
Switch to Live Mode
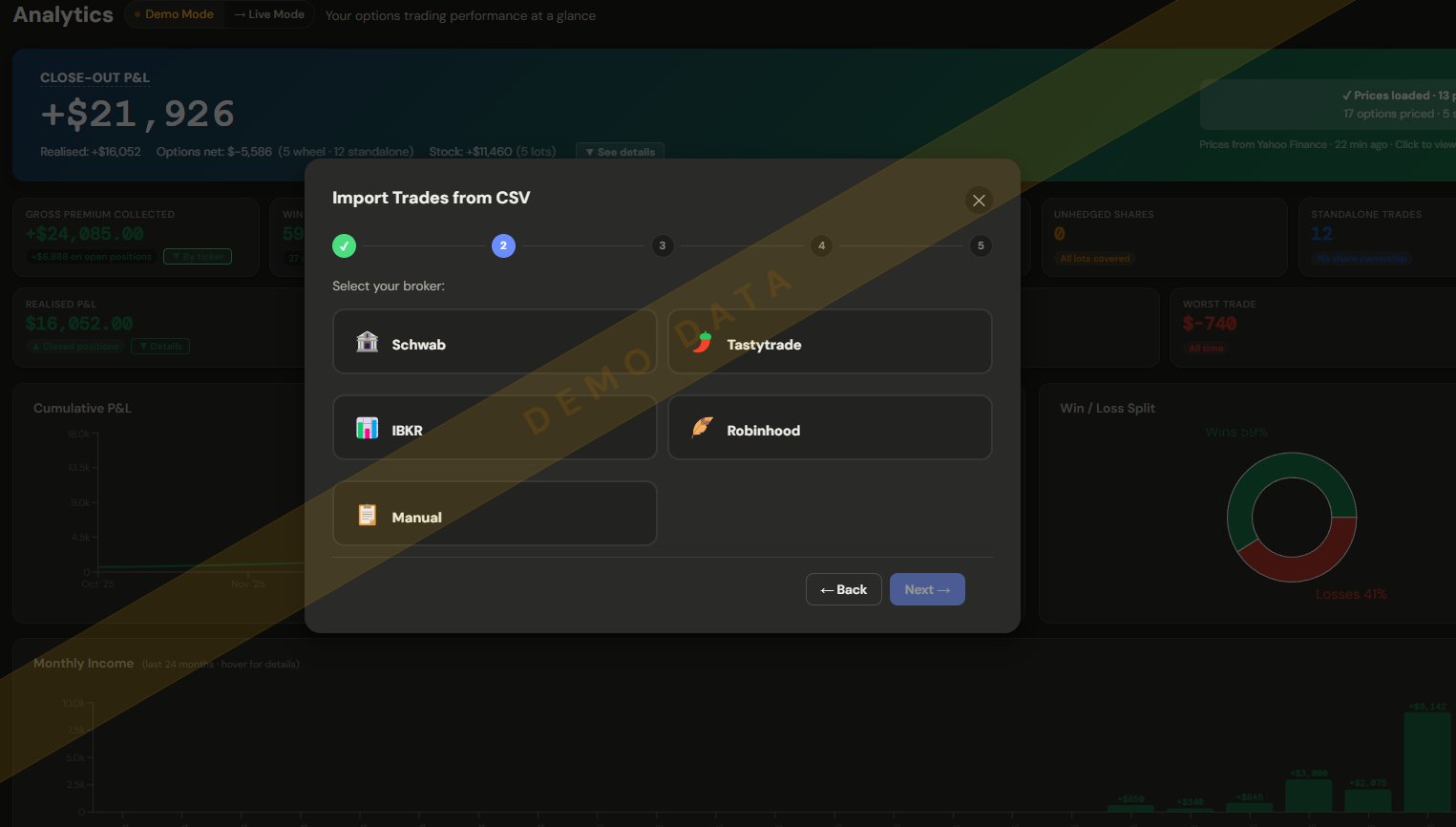pyautogui.click(x=269, y=14)
